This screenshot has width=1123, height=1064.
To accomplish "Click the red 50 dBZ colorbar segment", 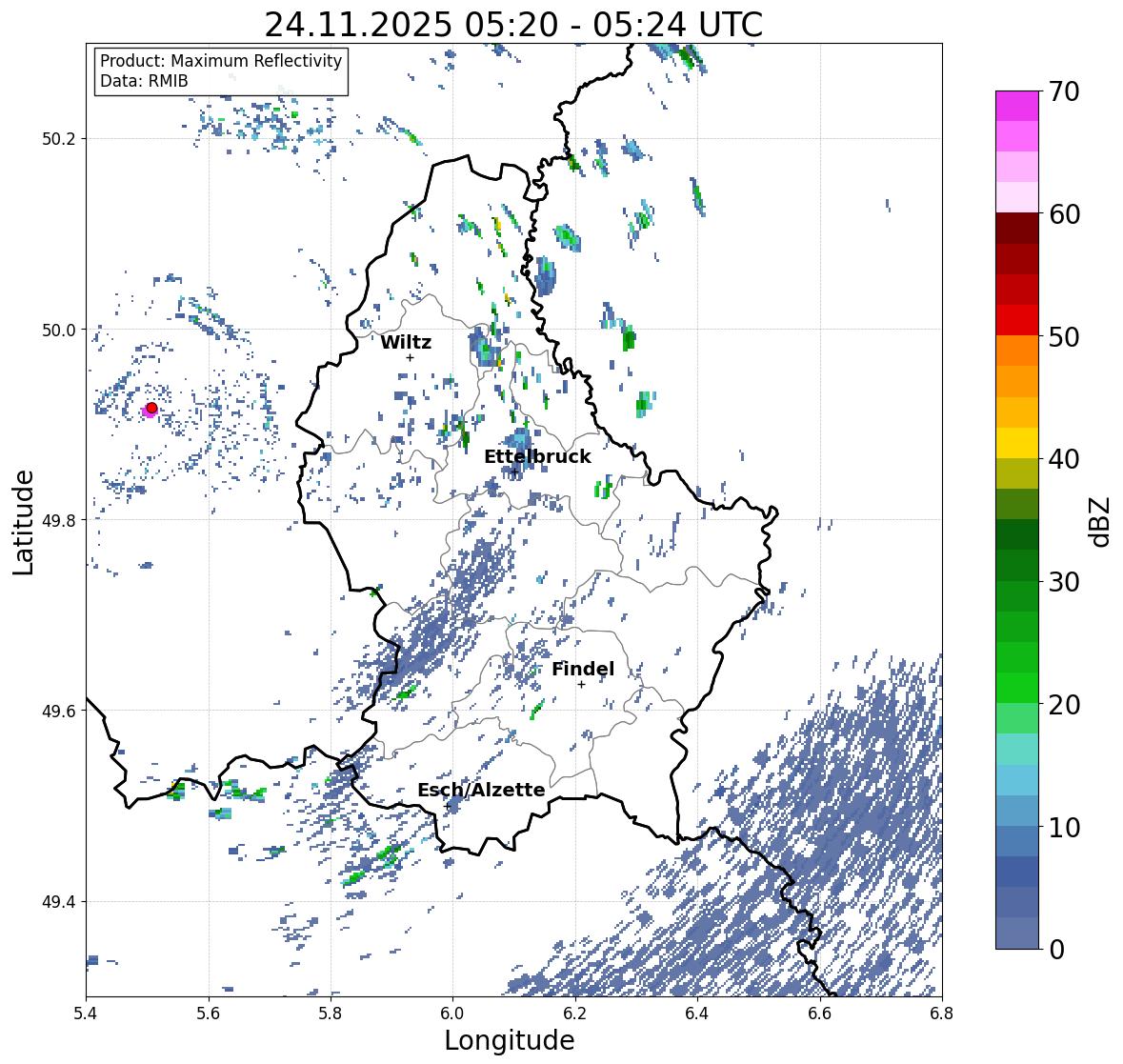I will tap(1017, 320).
